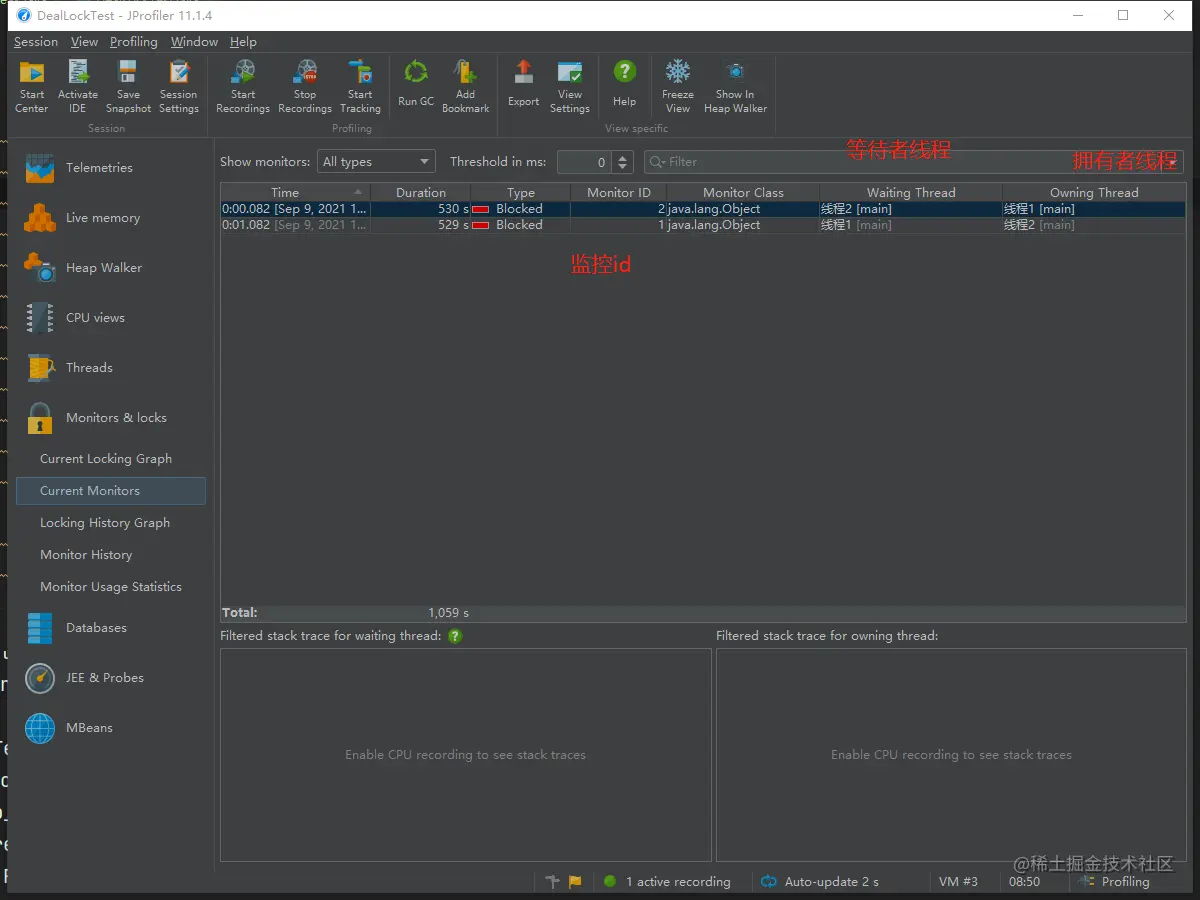The width and height of the screenshot is (1200, 900).
Task: Open the Help menu
Action: [x=243, y=42]
